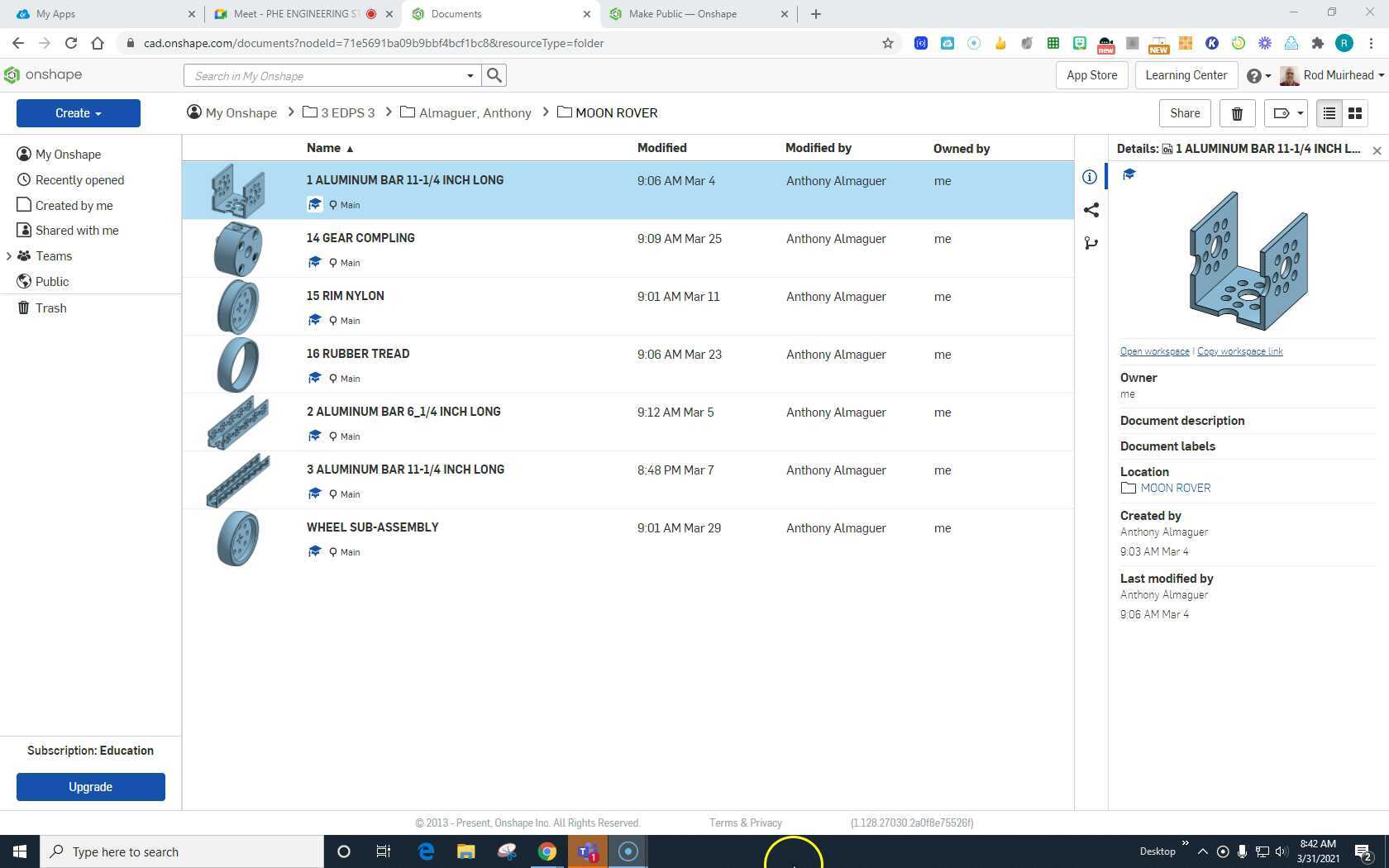The width and height of the screenshot is (1389, 868).
Task: Click the info icon in the details sidebar
Action: (1090, 176)
